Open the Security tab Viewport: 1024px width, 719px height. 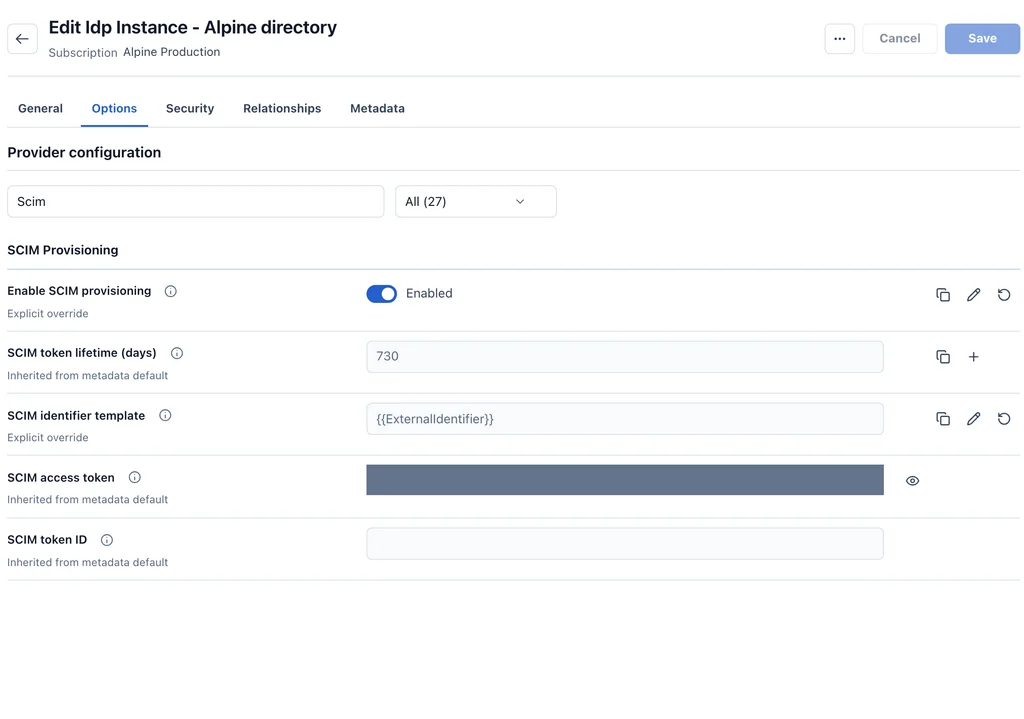coord(190,108)
